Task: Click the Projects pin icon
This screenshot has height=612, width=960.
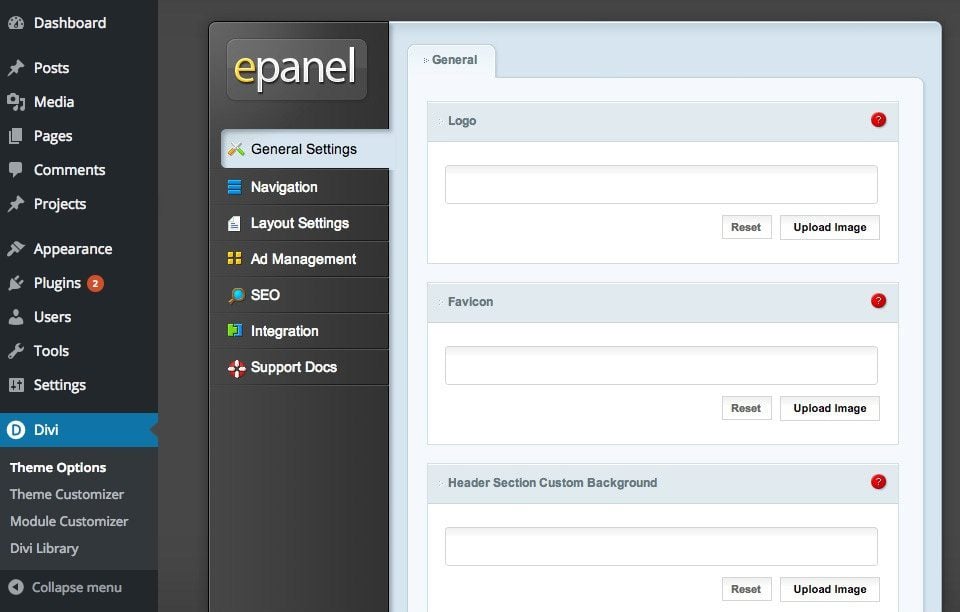Action: pos(16,204)
